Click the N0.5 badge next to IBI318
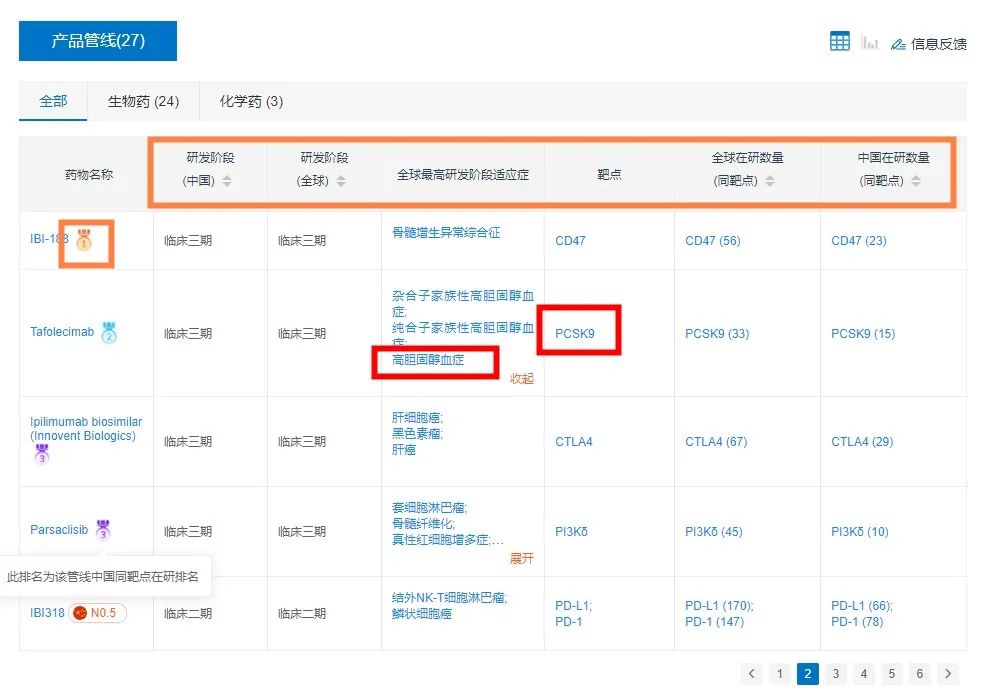This screenshot has height=692, width=984. pyautogui.click(x=97, y=613)
